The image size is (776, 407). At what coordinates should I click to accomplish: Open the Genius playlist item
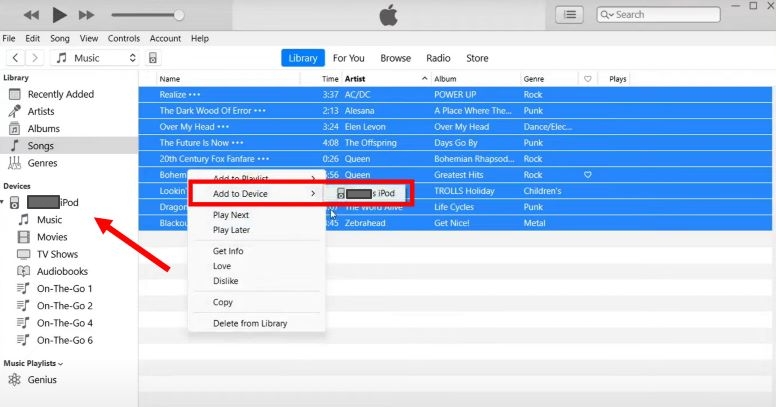click(x=42, y=380)
